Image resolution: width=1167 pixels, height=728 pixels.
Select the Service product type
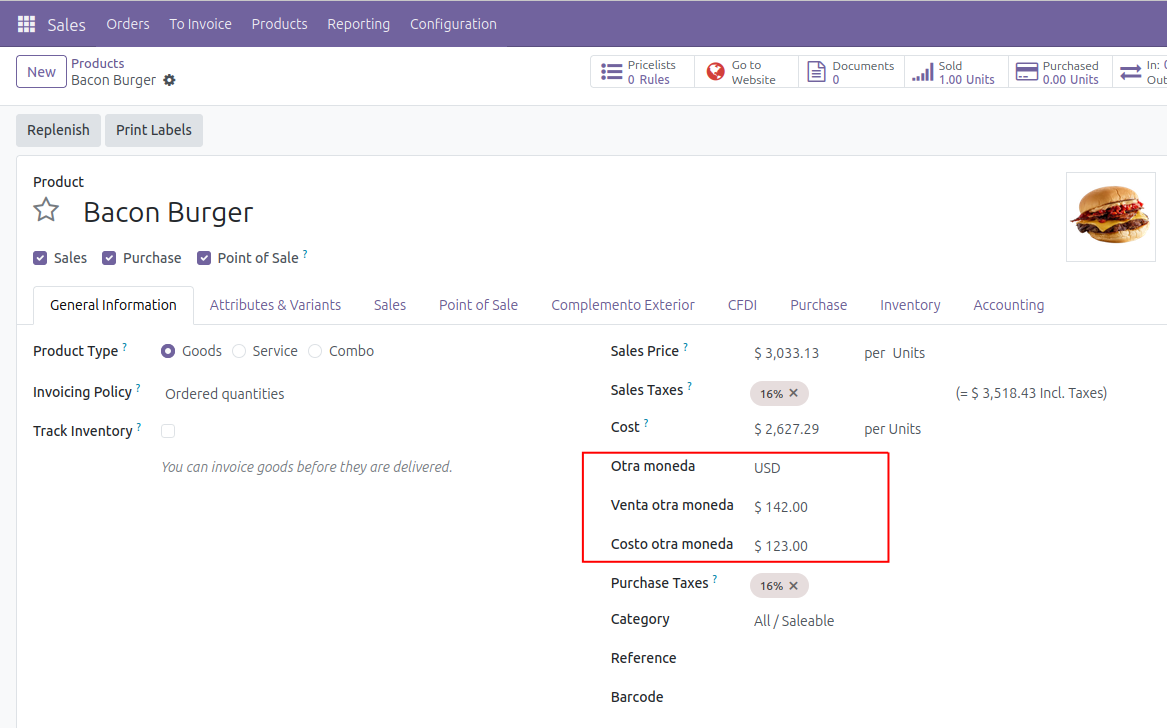[239, 351]
